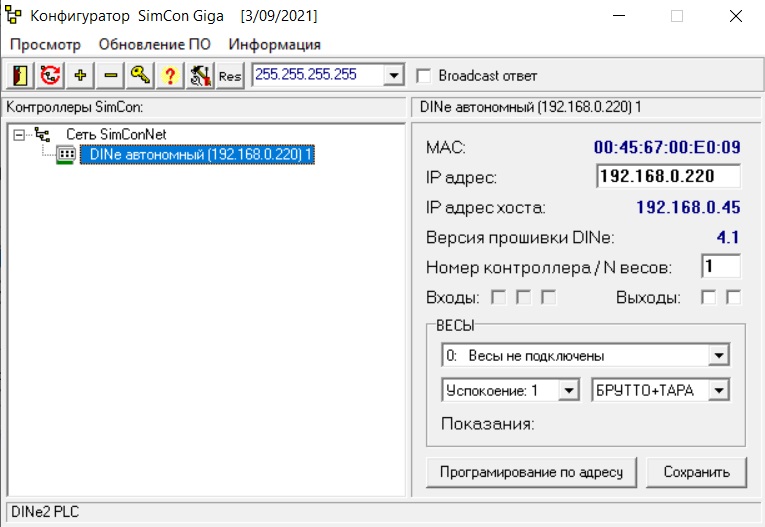The height and width of the screenshot is (527, 765).
Task: Click the Номер контроллера input field
Action: (x=721, y=266)
